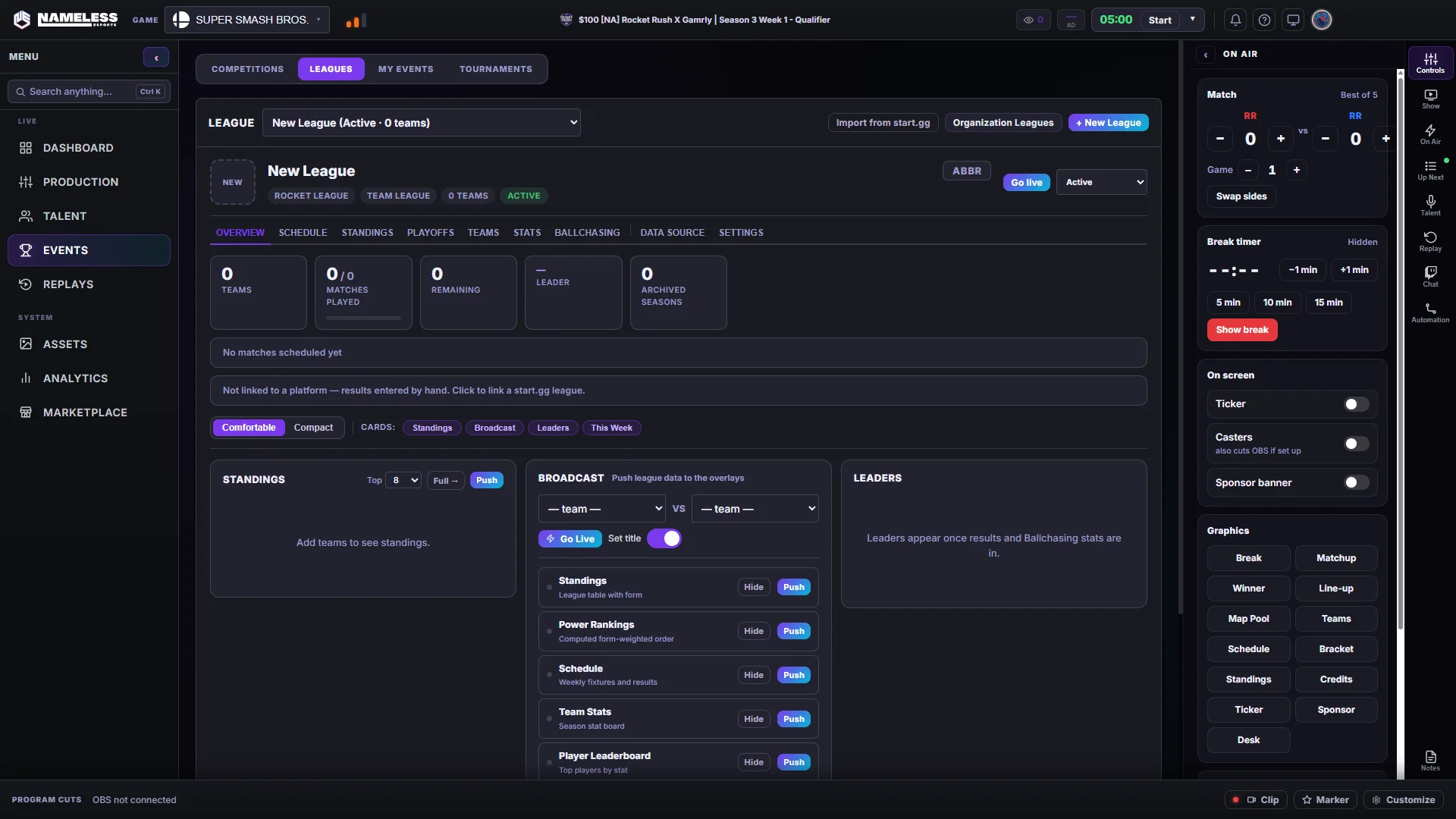The height and width of the screenshot is (819, 1456).
Task: Open the League selector dropdown
Action: [x=422, y=123]
